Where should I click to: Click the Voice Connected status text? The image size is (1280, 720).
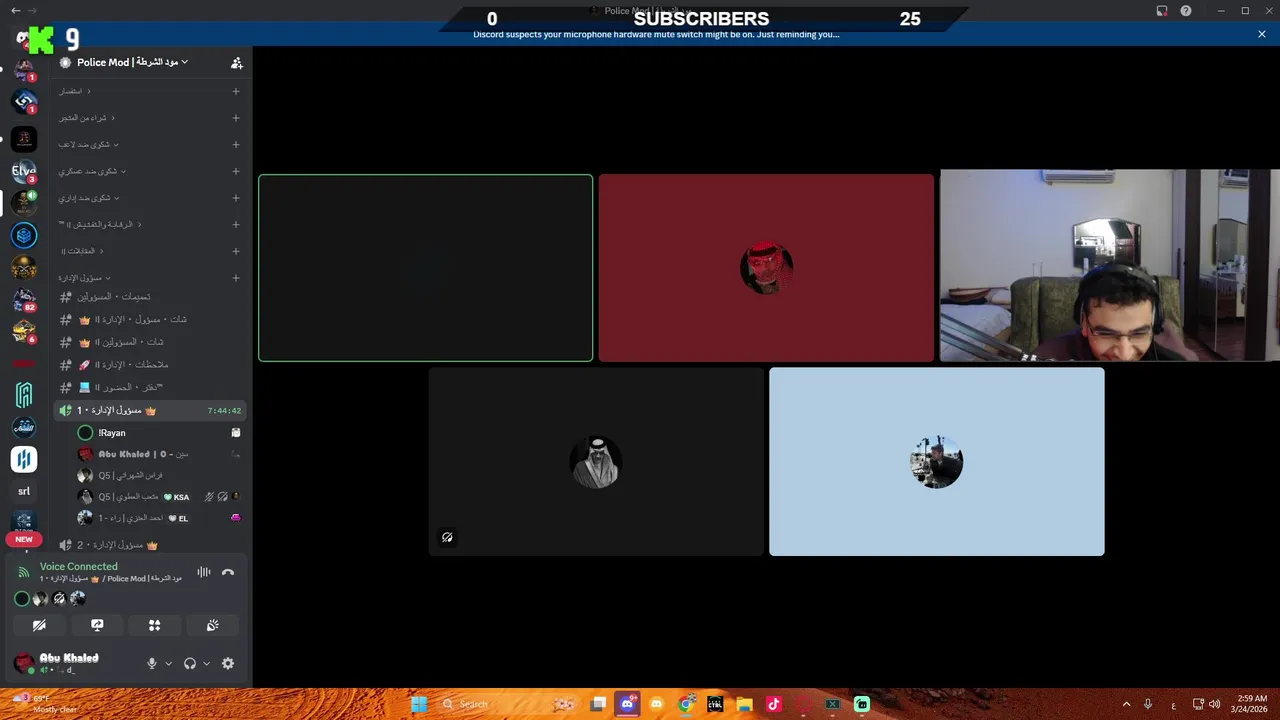pos(78,567)
